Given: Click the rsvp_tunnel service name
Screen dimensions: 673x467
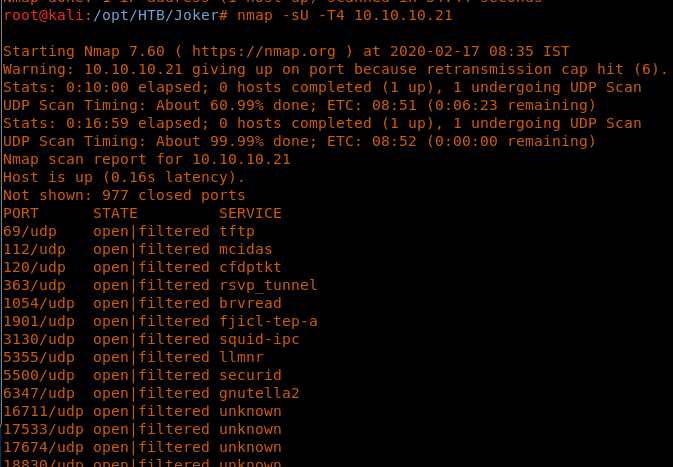Looking at the screenshot, I should click(268, 285).
